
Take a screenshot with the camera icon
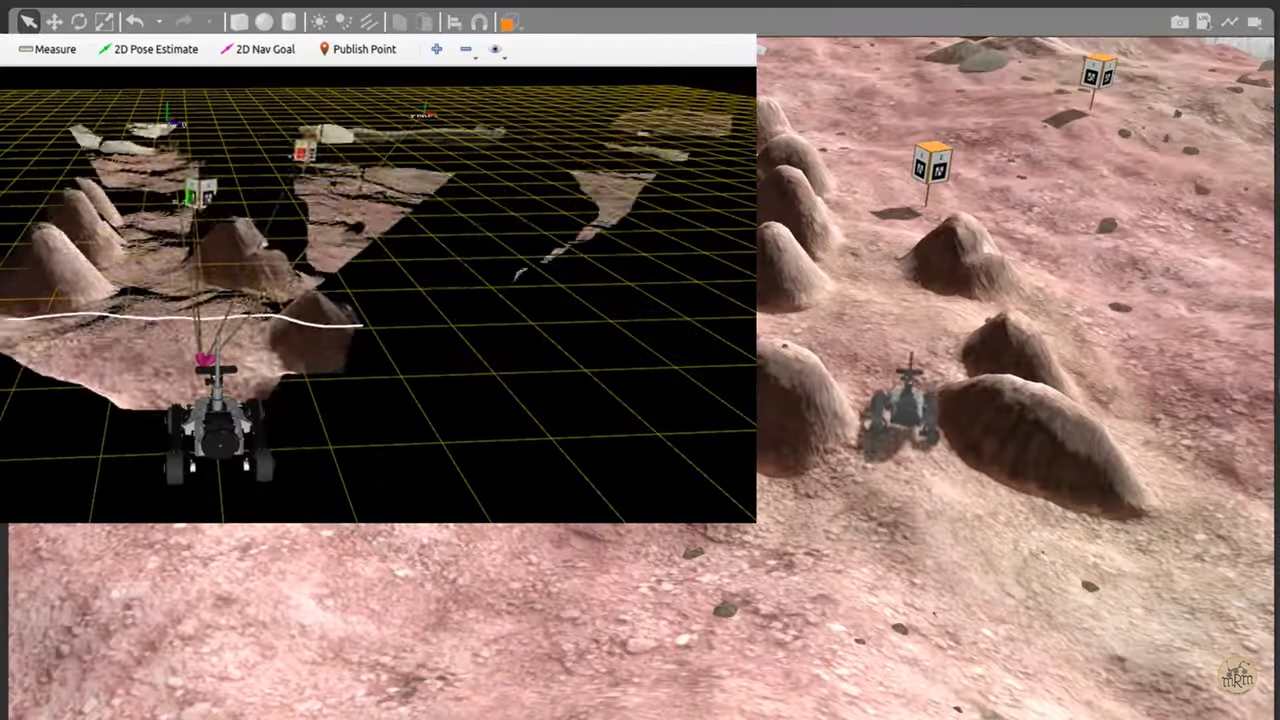[x=1179, y=21]
